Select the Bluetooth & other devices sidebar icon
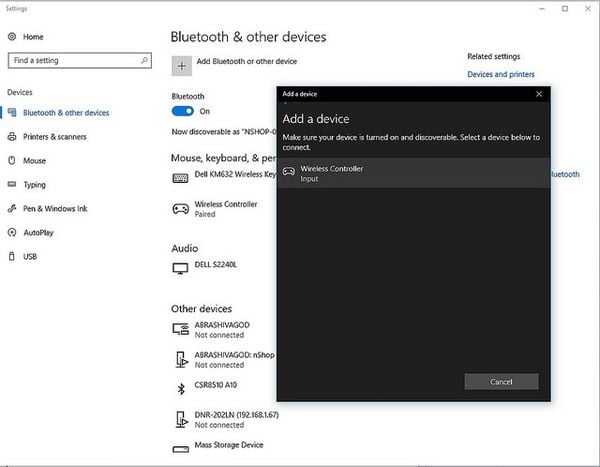This screenshot has height=467, width=600. (12, 113)
